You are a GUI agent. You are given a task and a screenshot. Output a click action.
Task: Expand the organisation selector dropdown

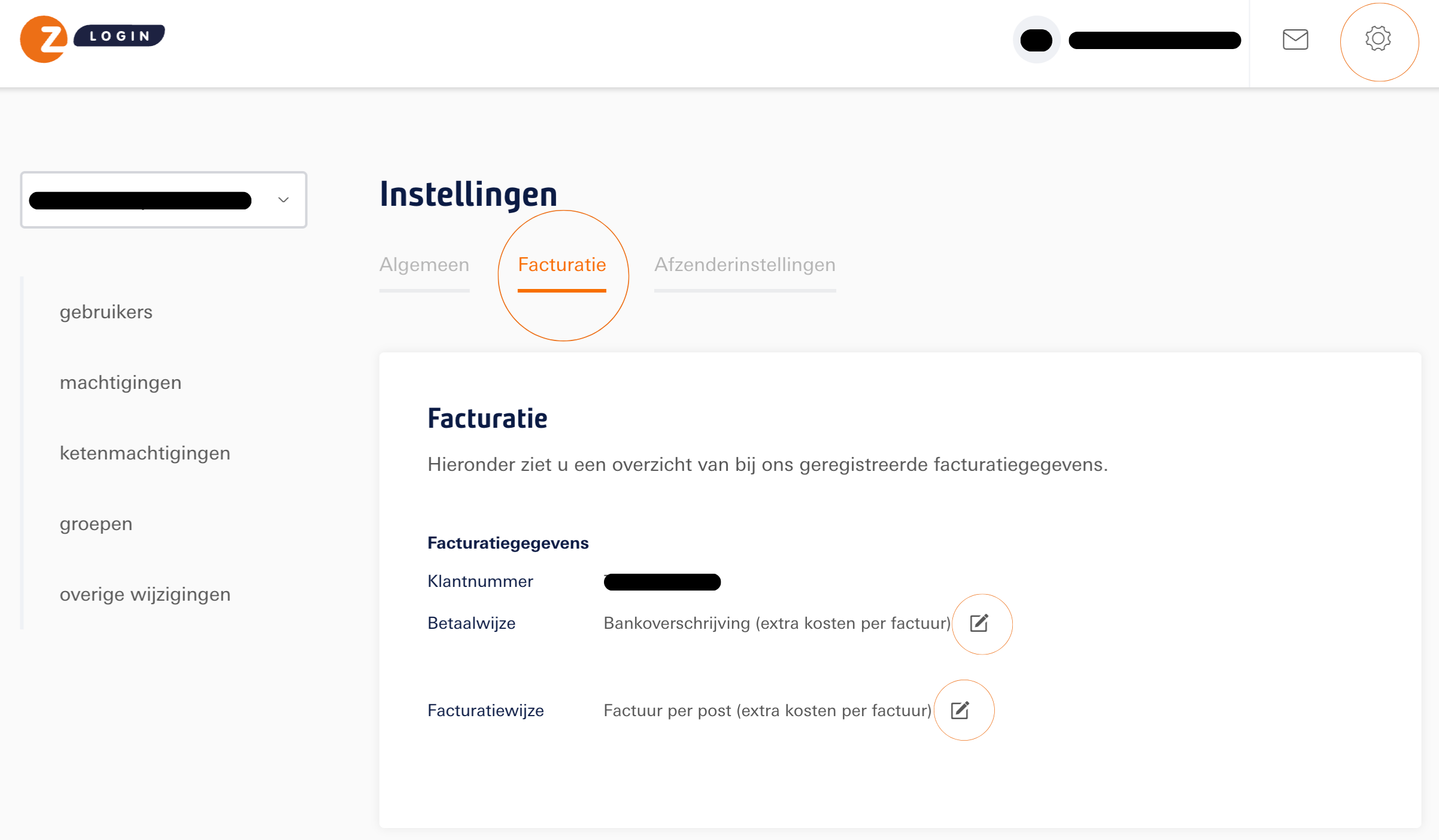pos(164,200)
